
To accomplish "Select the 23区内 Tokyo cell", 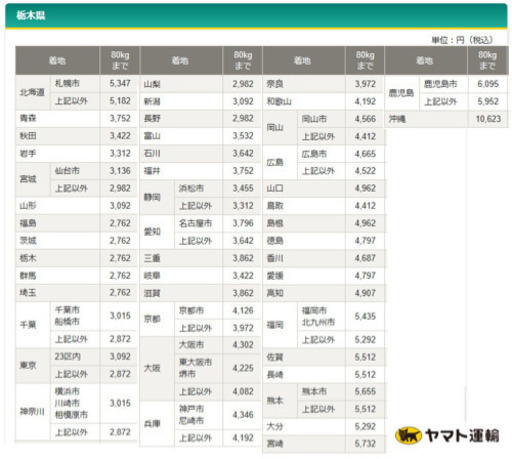I will pyautogui.click(x=75, y=356).
